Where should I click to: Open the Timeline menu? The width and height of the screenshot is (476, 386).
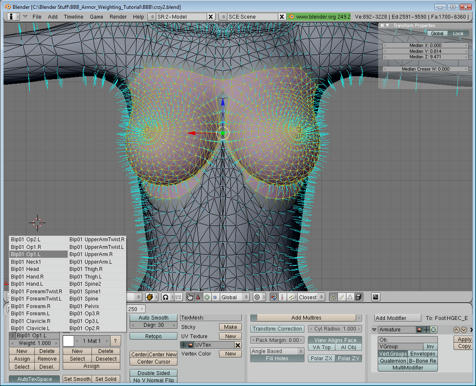(x=74, y=17)
